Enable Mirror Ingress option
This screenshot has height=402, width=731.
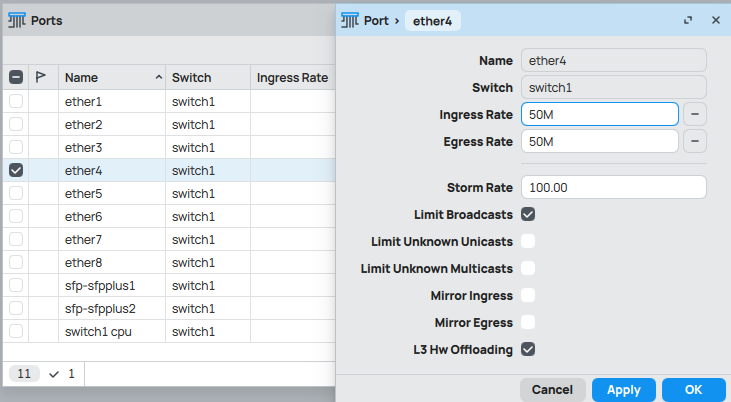(x=528, y=295)
